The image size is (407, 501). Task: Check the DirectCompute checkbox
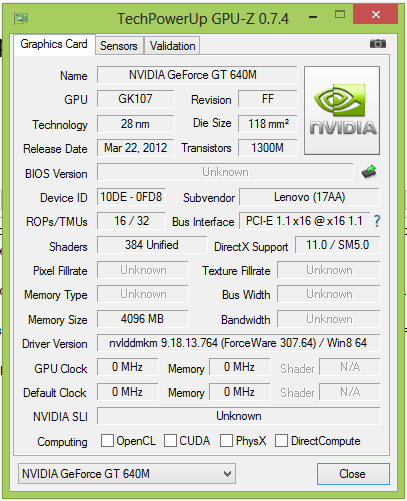coord(281,440)
